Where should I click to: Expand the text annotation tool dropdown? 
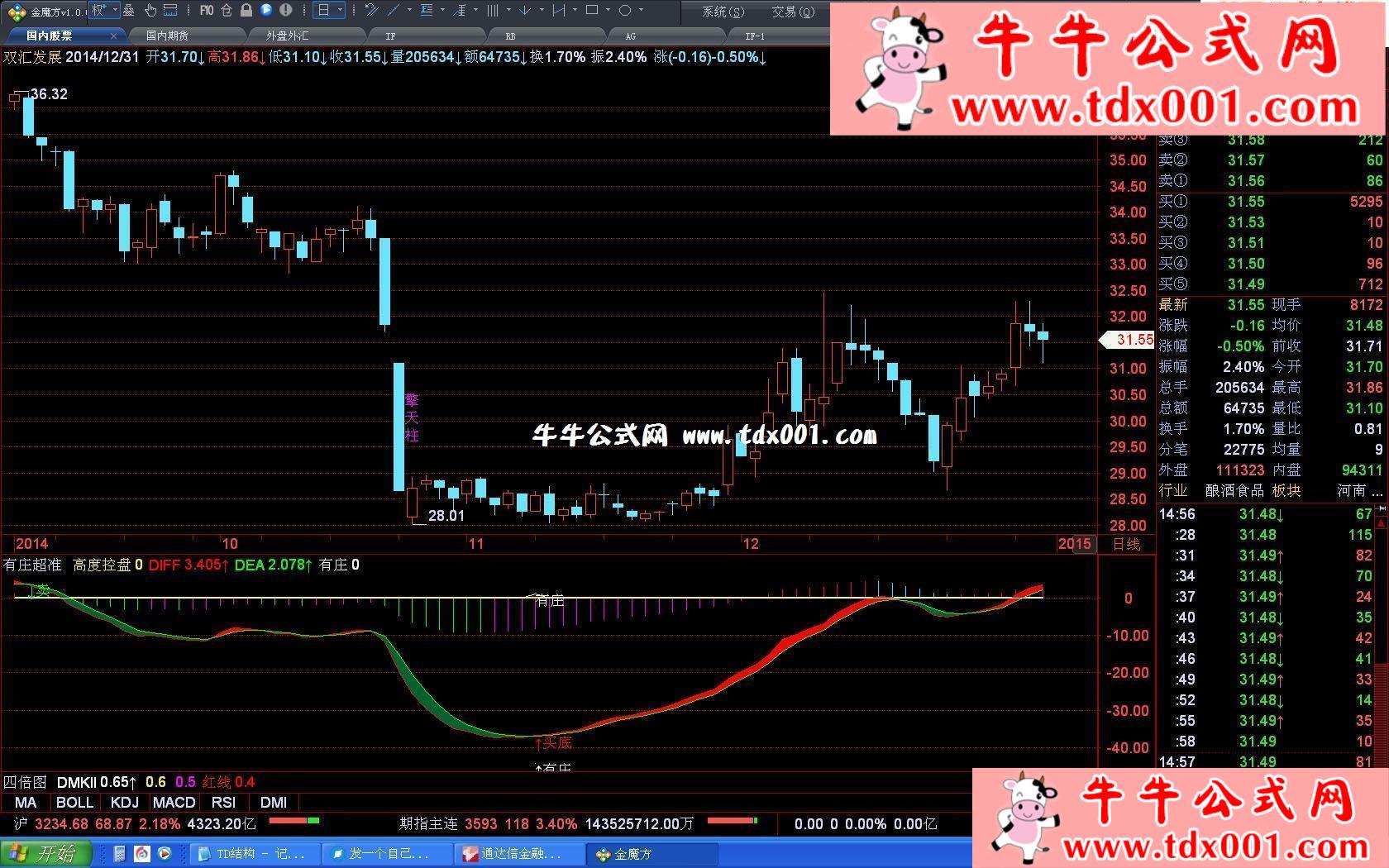[x=442, y=10]
